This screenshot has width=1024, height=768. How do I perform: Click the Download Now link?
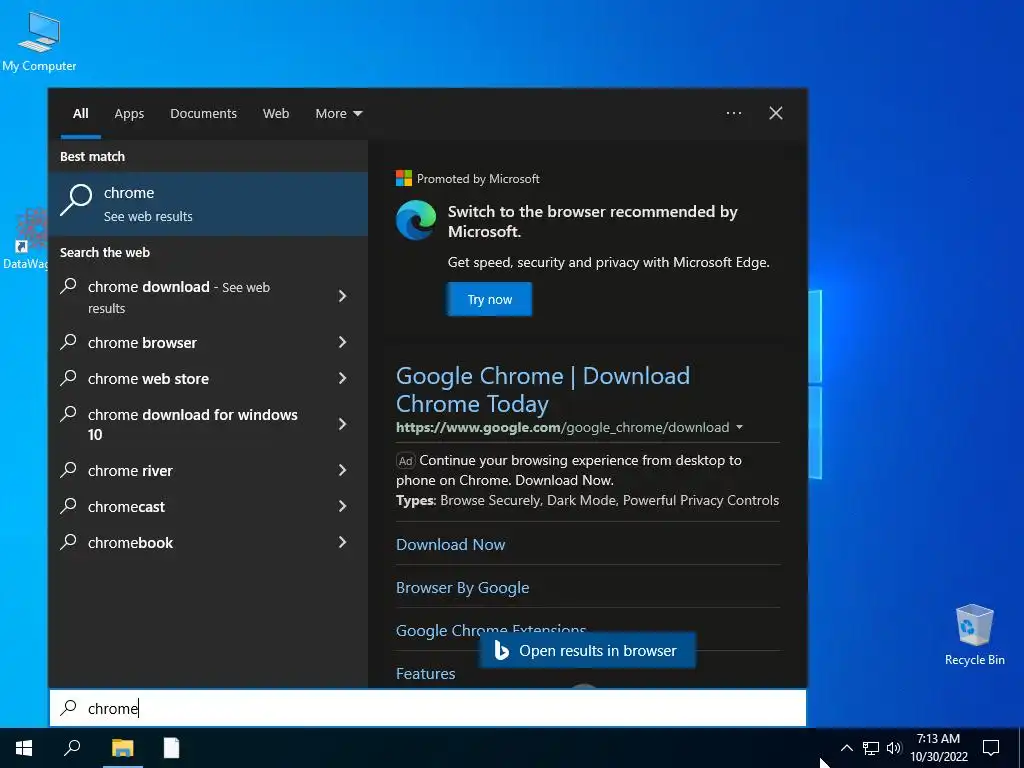pyautogui.click(x=451, y=545)
